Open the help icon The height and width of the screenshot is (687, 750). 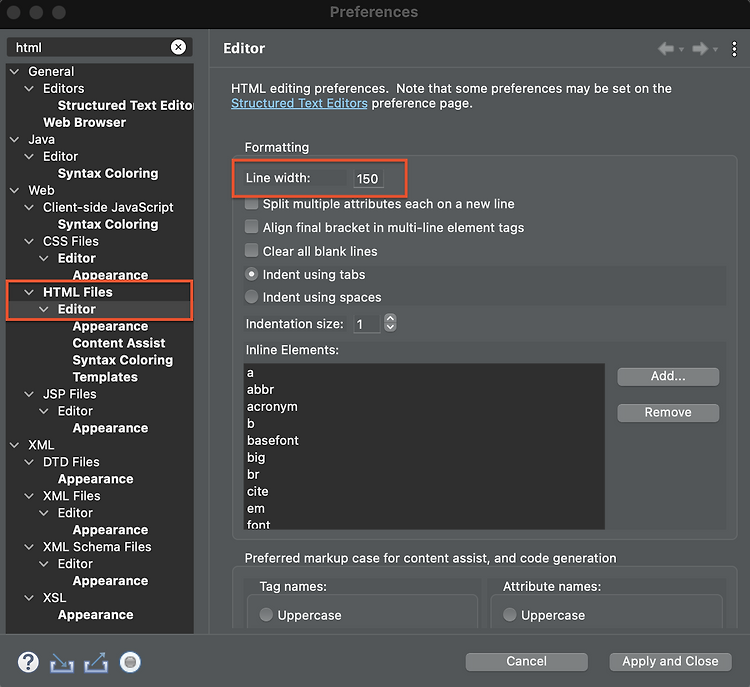tap(28, 662)
